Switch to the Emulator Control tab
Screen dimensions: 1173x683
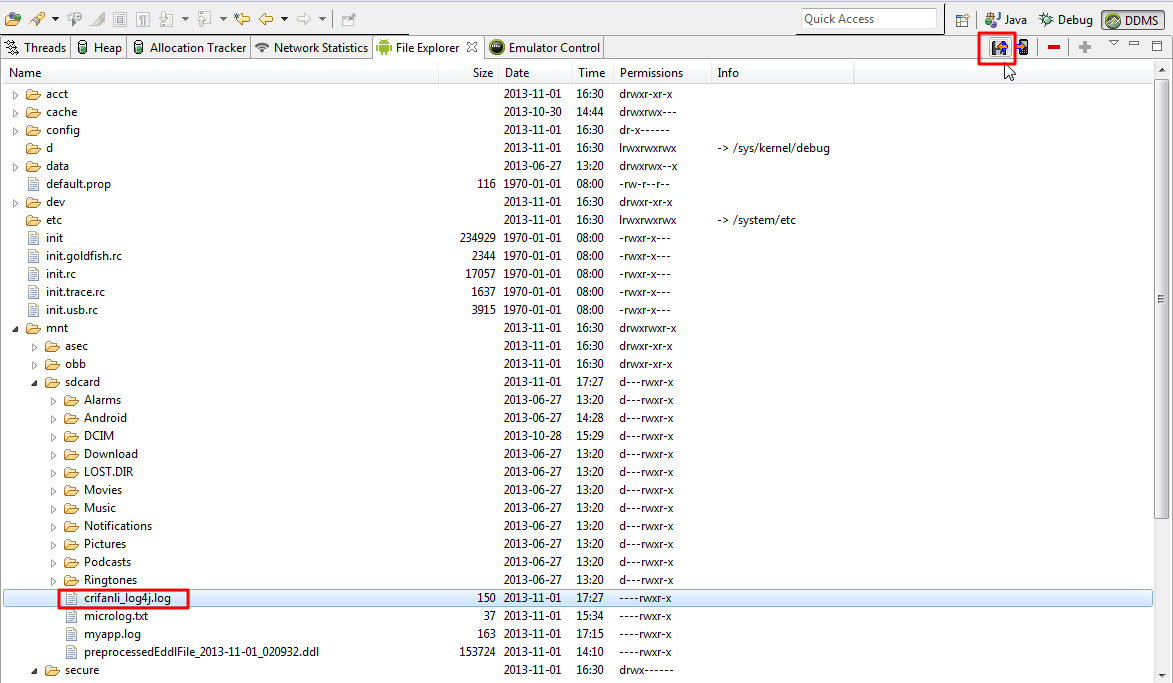pyautogui.click(x=545, y=47)
